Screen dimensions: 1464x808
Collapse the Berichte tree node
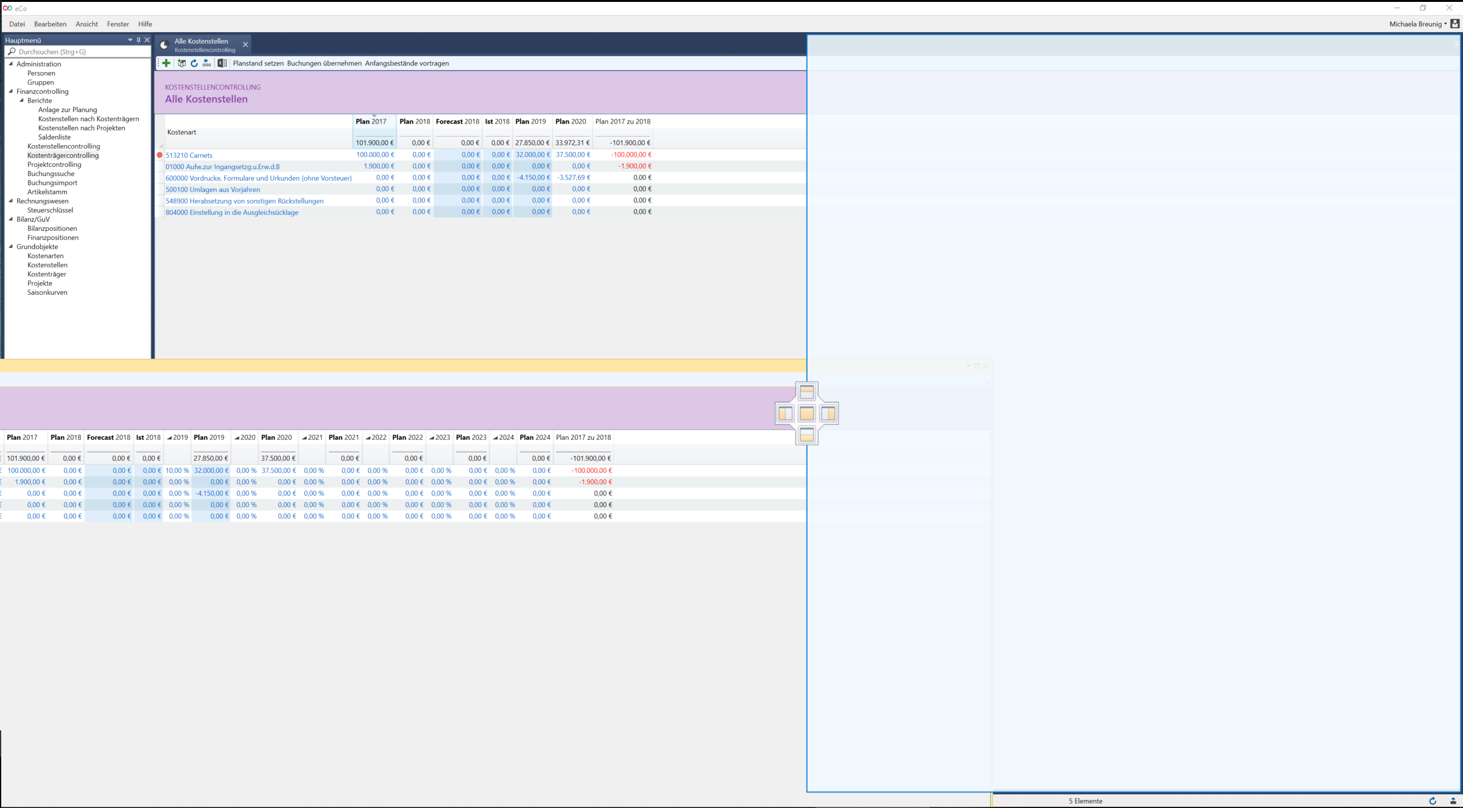[x=22, y=100]
